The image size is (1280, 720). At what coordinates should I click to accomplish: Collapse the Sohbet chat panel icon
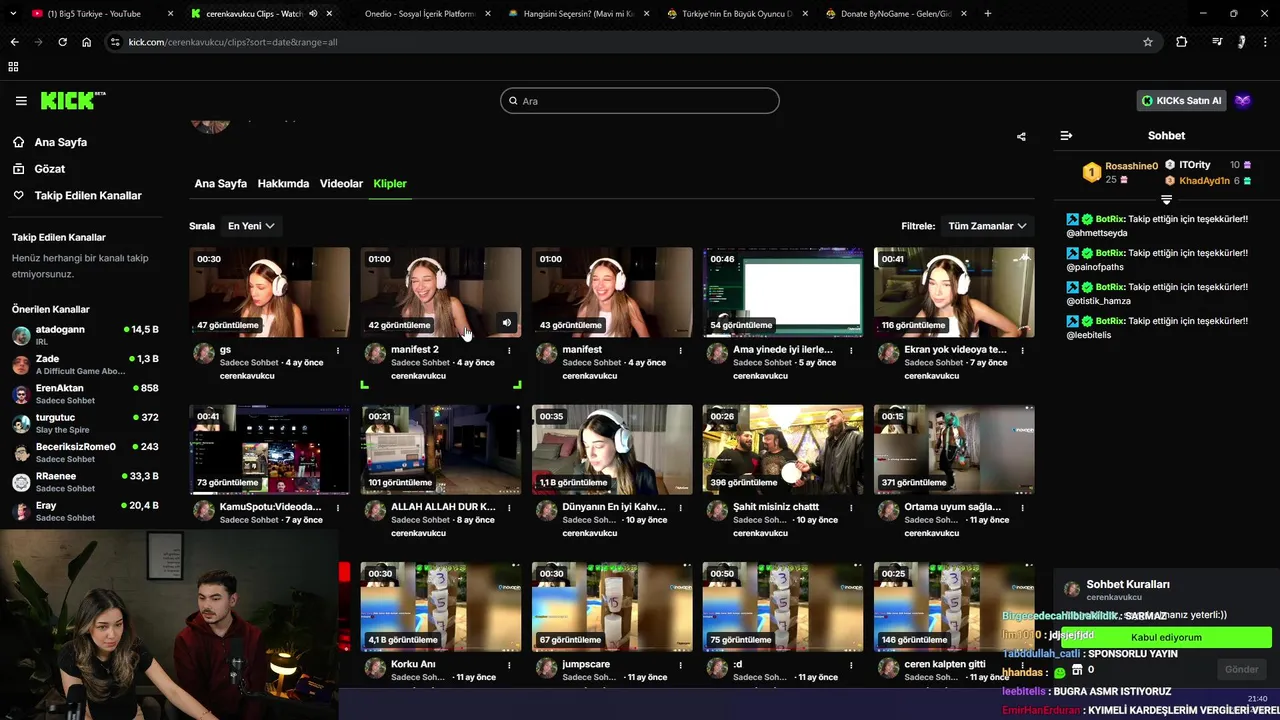(x=1066, y=136)
